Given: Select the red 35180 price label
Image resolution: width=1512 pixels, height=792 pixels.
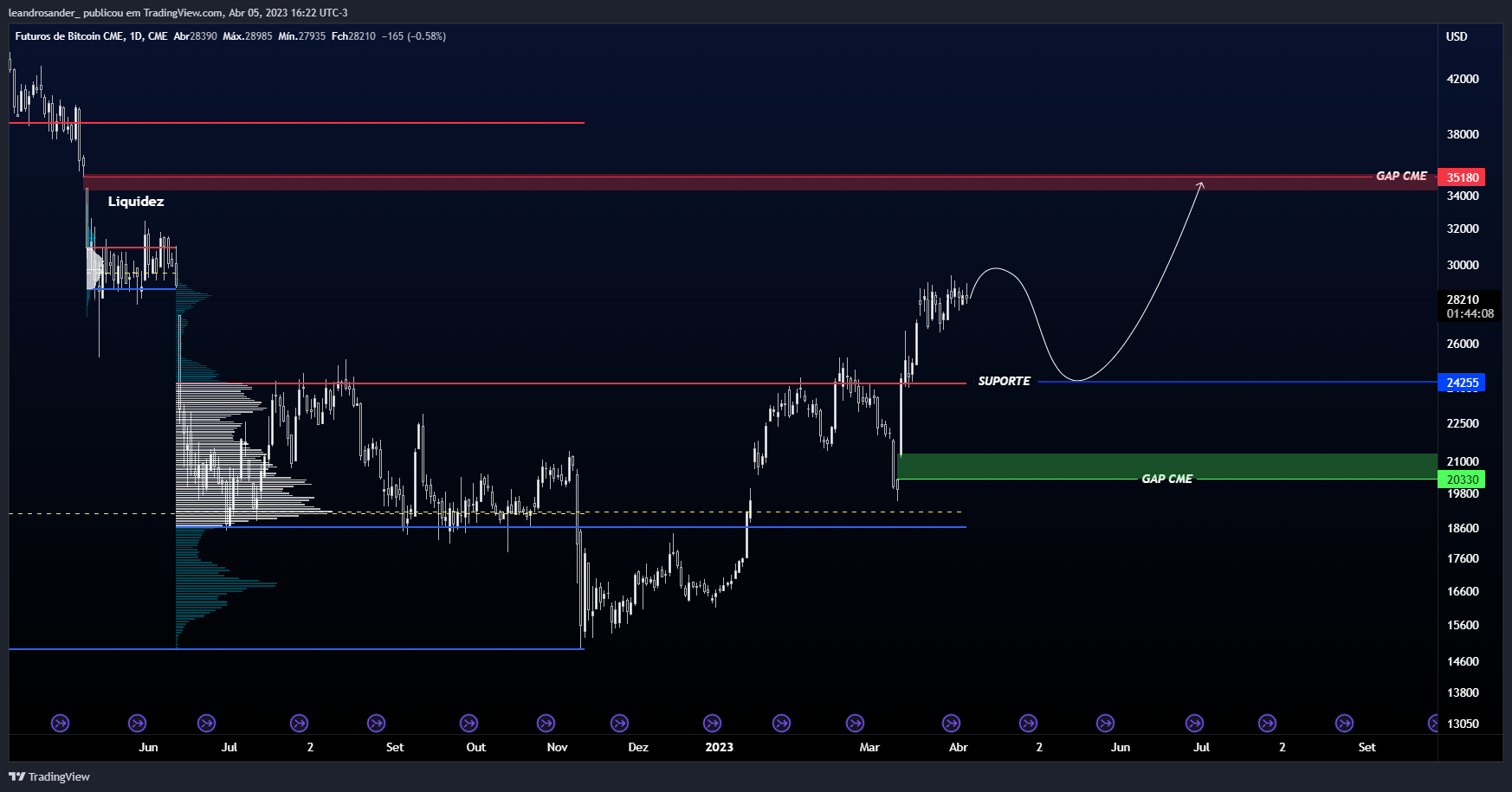Looking at the screenshot, I should 1461,177.
